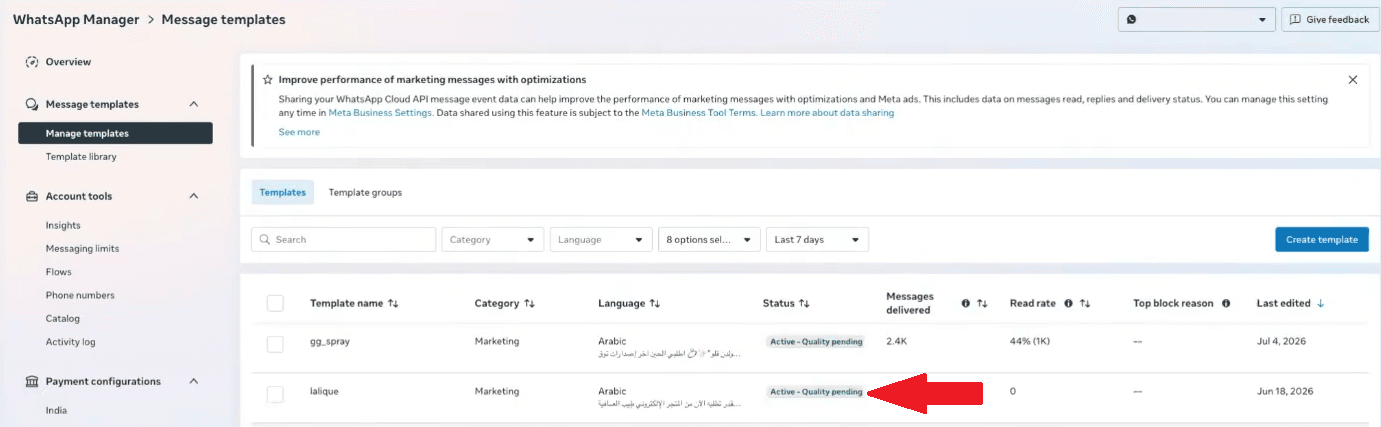
Task: Open Phone numbers in sidebar
Action: (x=80, y=295)
